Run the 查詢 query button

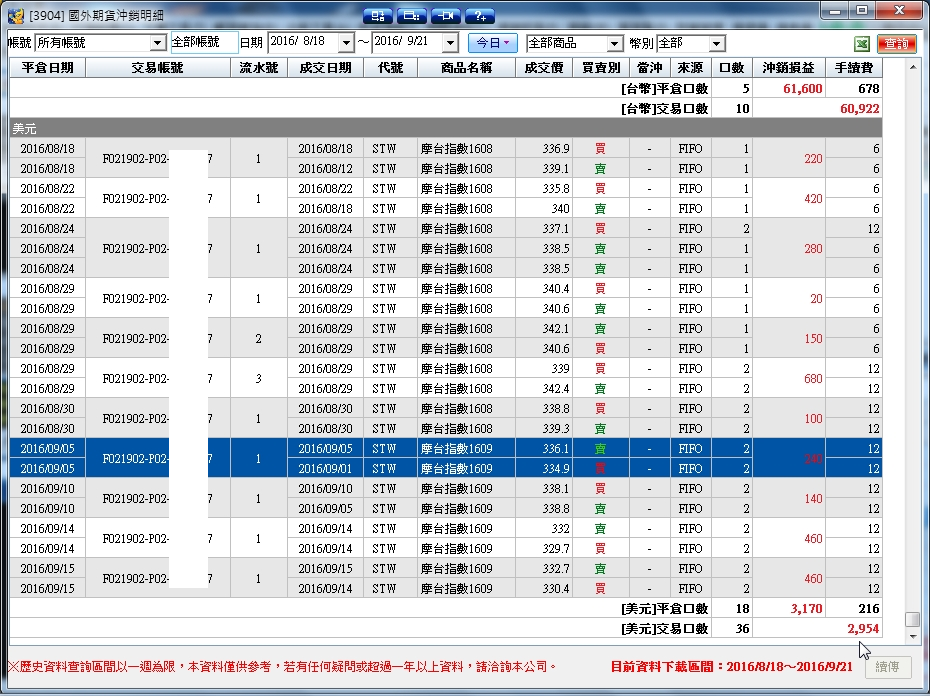896,43
